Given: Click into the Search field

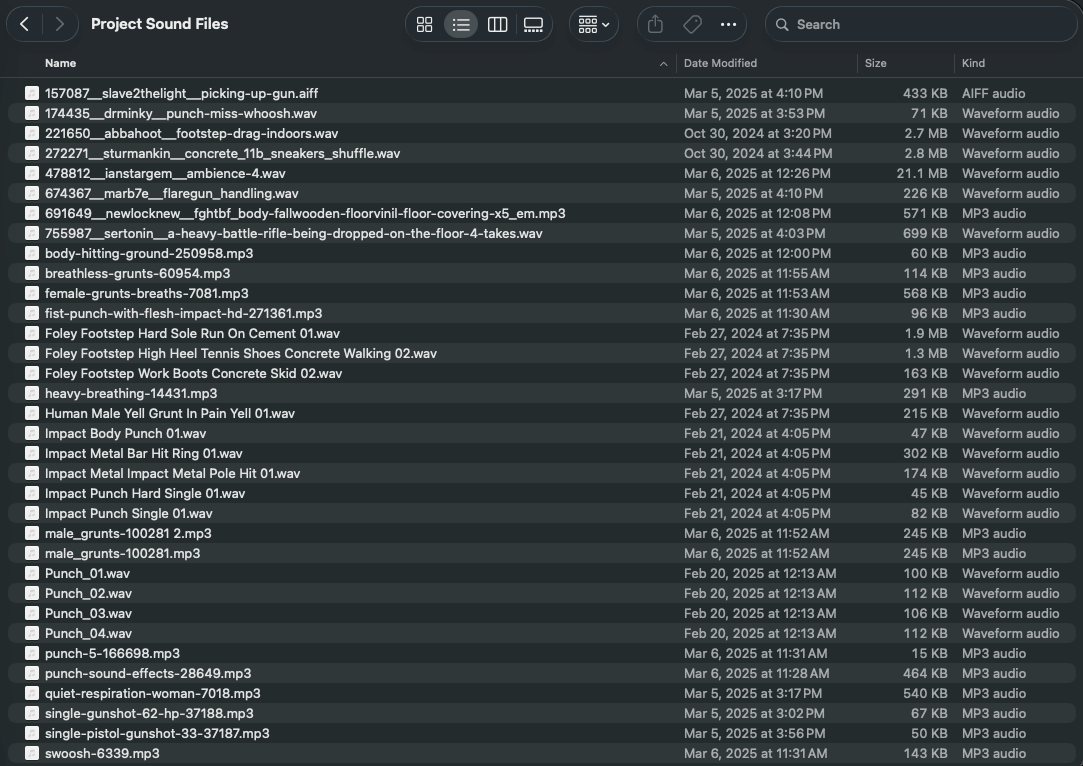Looking at the screenshot, I should coord(921,25).
